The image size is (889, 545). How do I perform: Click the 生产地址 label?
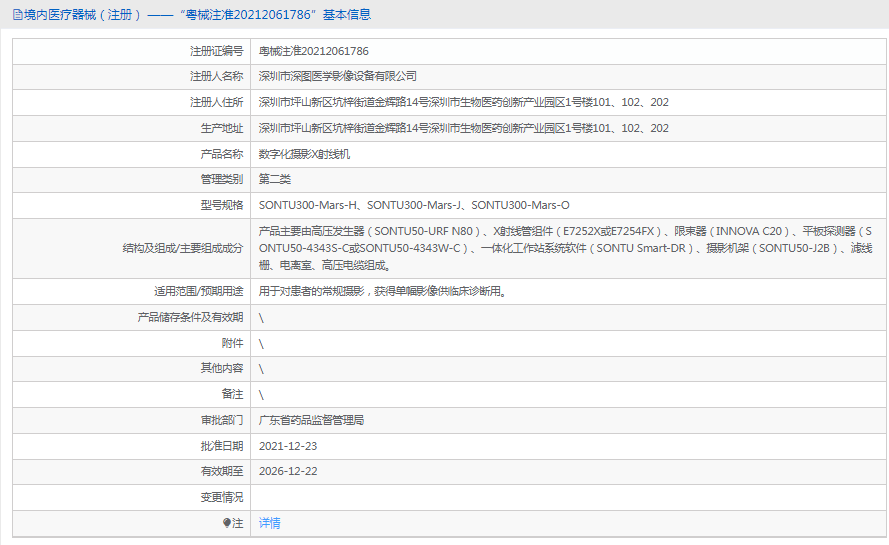[x=222, y=128]
